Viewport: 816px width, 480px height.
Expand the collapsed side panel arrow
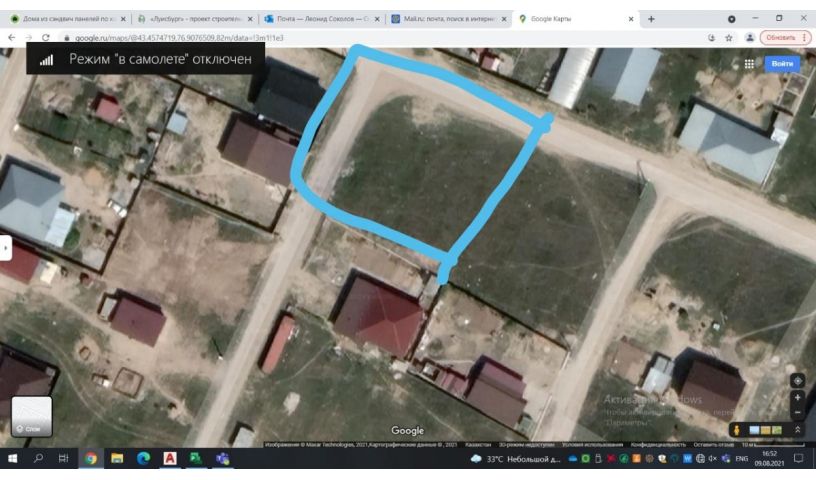coord(5,247)
